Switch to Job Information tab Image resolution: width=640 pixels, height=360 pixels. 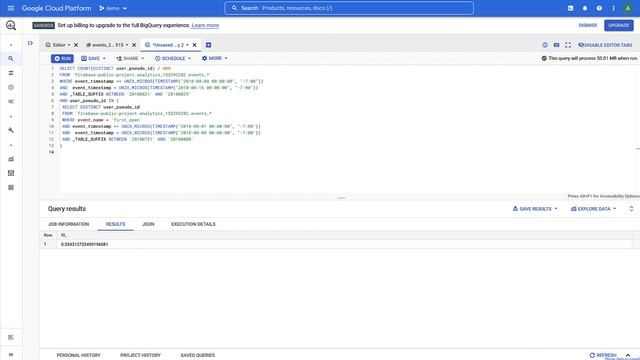pyautogui.click(x=69, y=224)
